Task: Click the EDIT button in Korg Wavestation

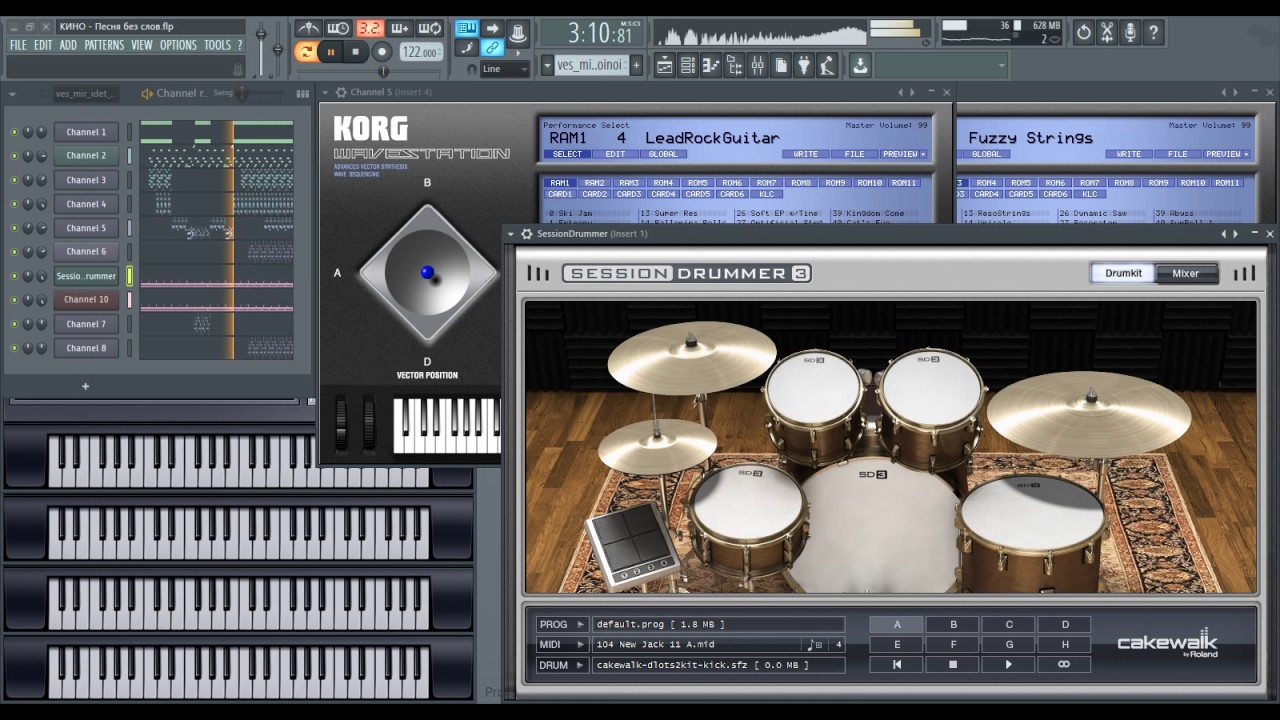Action: pyautogui.click(x=615, y=154)
